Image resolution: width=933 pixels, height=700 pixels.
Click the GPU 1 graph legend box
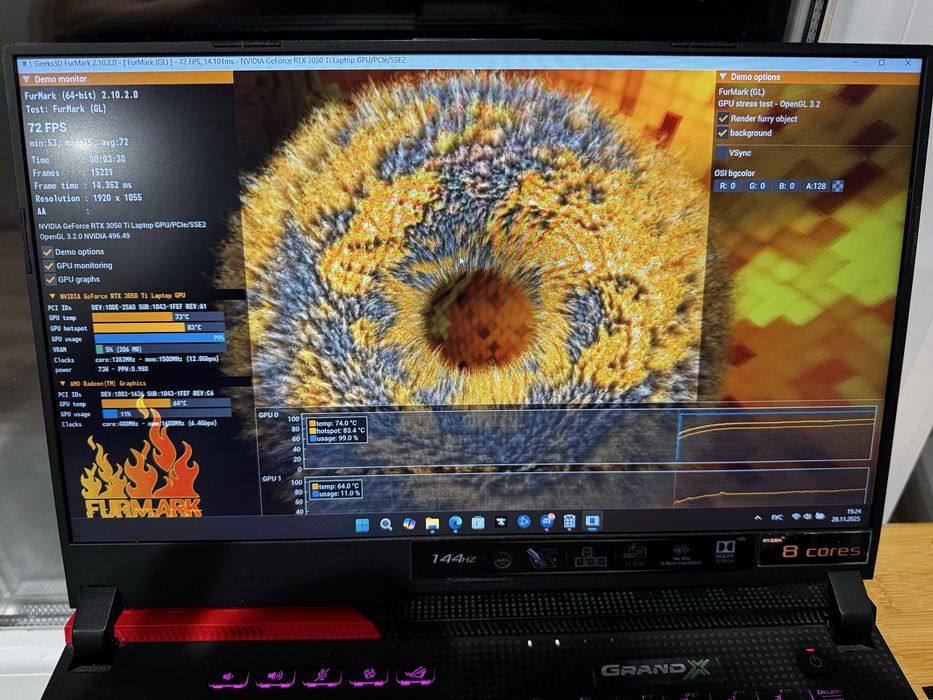point(336,490)
